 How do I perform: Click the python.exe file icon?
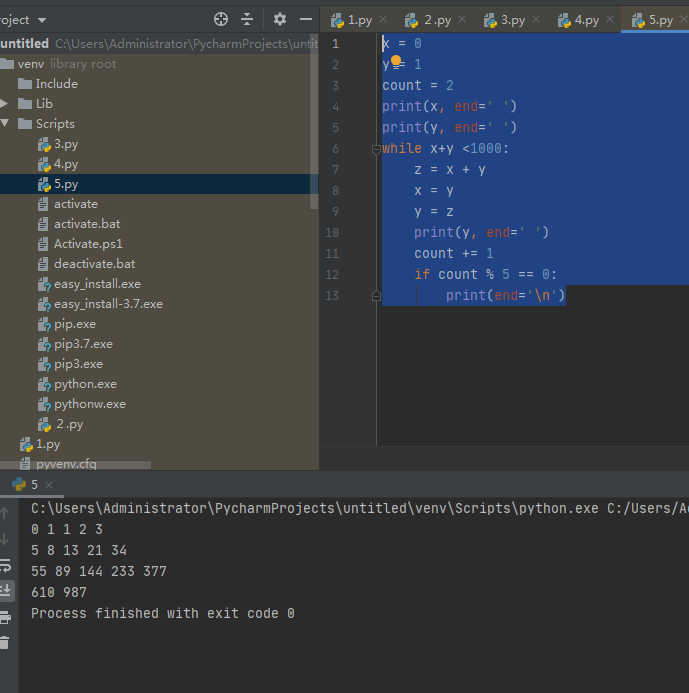click(44, 385)
